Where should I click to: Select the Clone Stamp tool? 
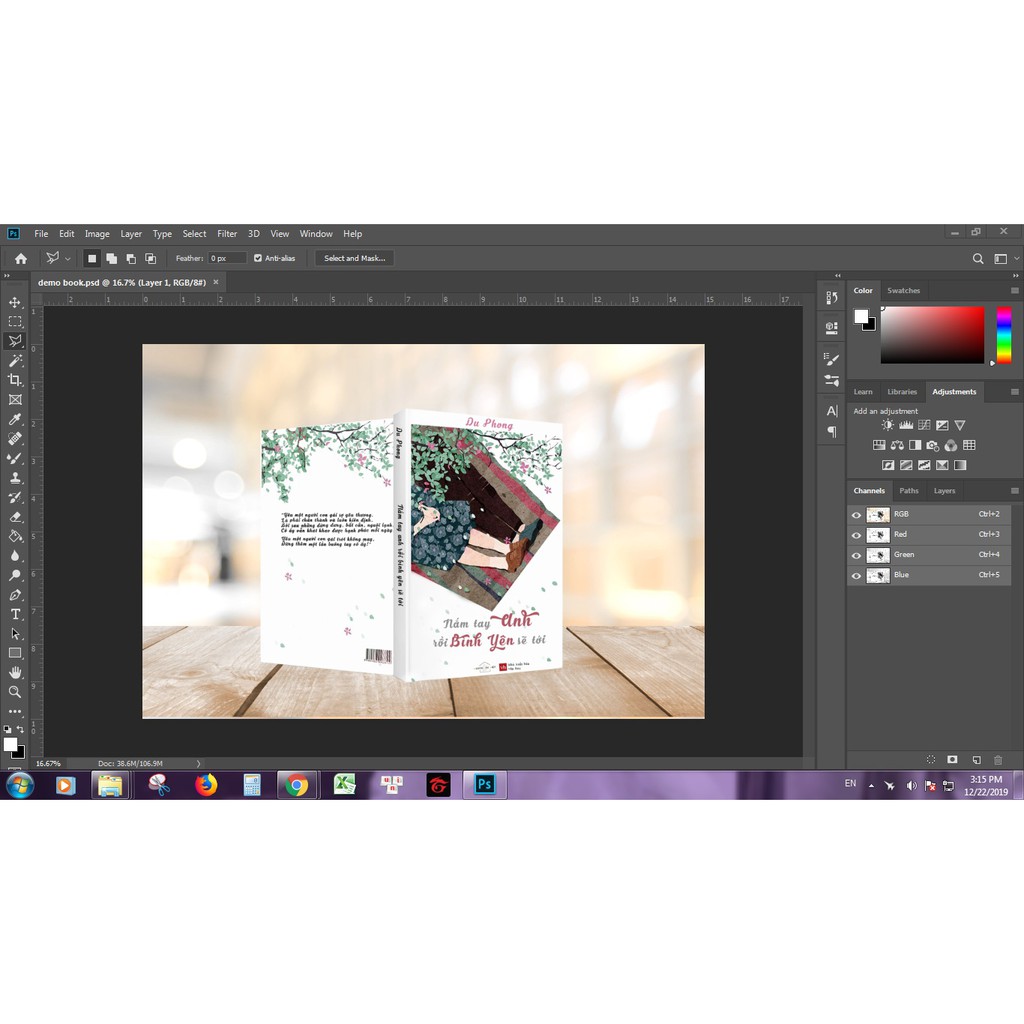pos(15,478)
